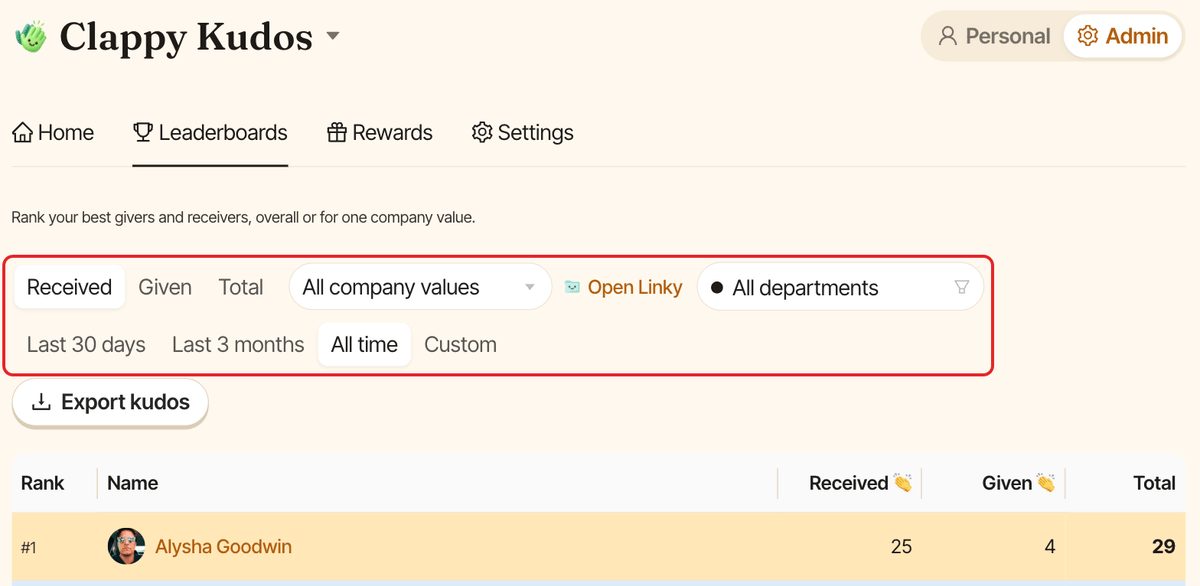
Task: Click the Export kudos button
Action: coord(110,402)
